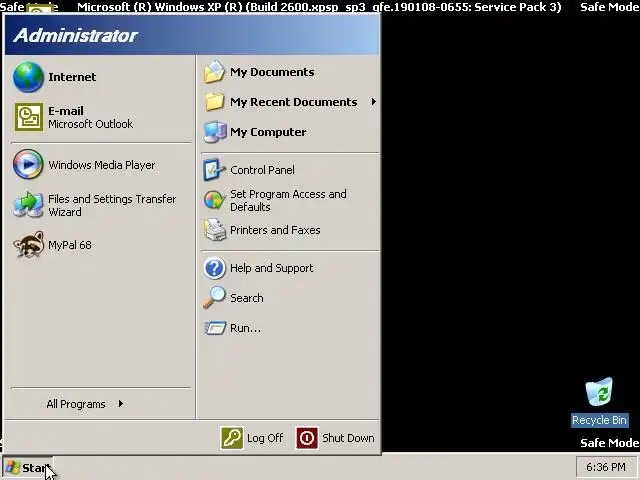
Task: Click the Windows Media Player label text
Action: pos(102,165)
